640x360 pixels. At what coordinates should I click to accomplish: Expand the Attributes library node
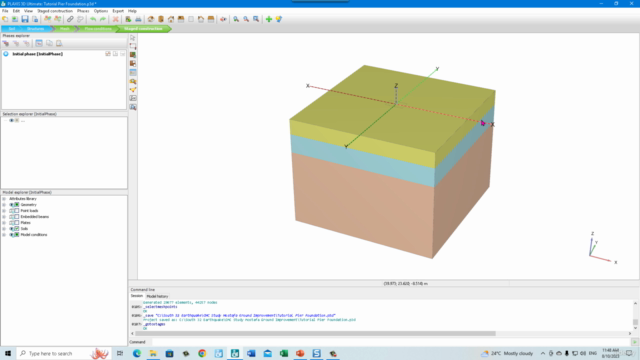4,199
